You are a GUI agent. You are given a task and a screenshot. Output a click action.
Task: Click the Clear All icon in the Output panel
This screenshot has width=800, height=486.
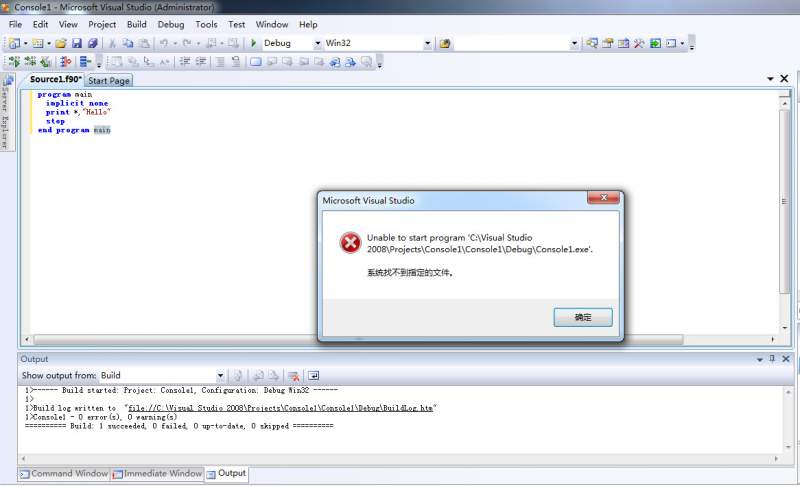click(293, 376)
